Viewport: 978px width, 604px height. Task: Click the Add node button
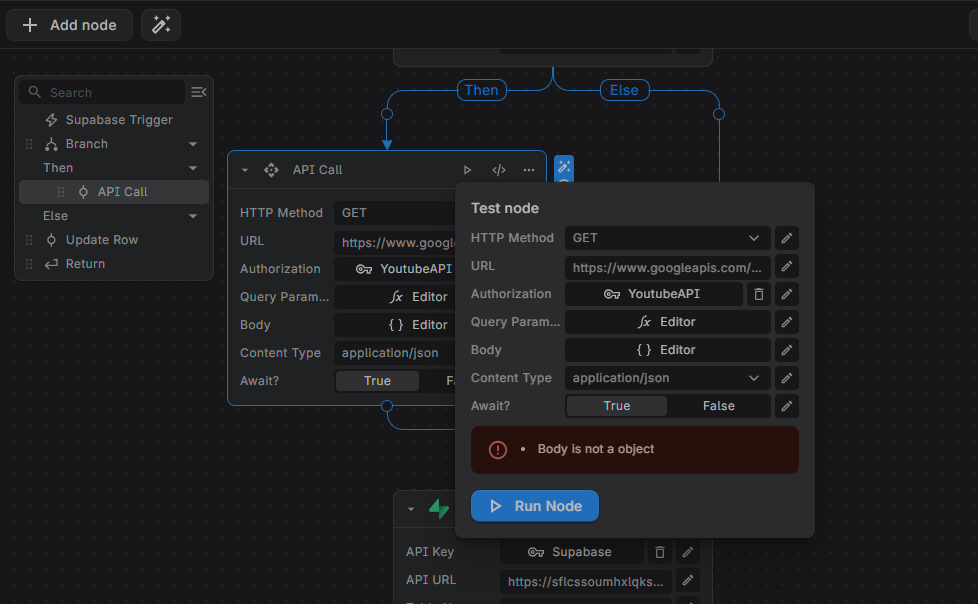coord(69,25)
